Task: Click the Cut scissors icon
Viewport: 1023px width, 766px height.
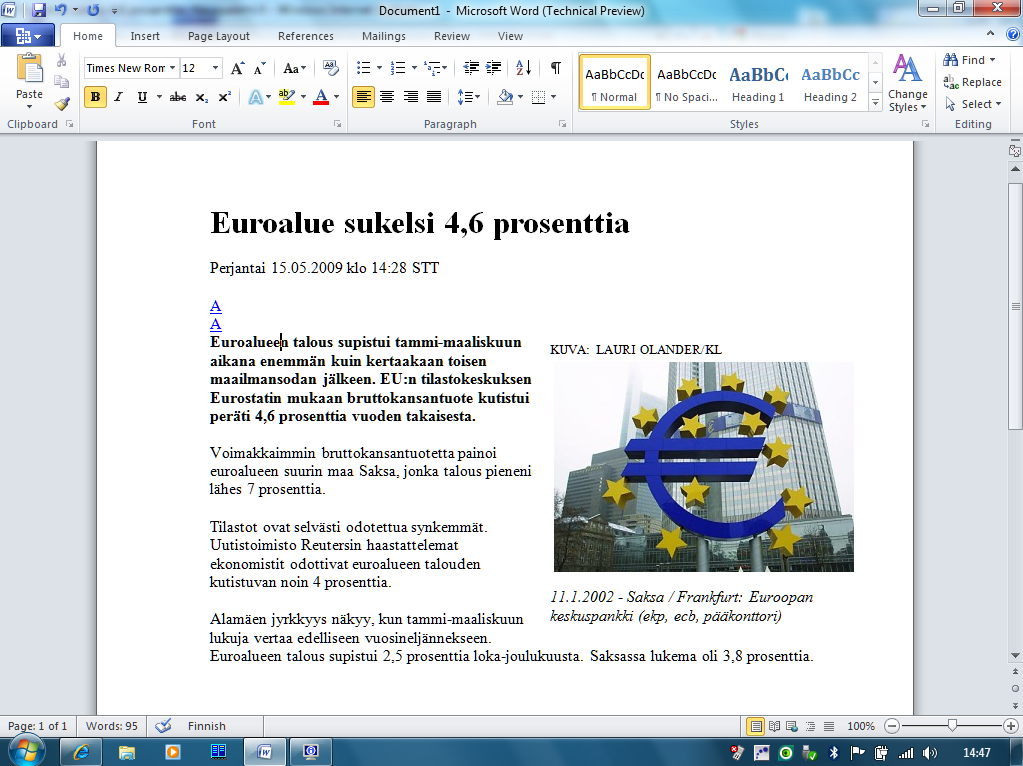Action: 61,61
